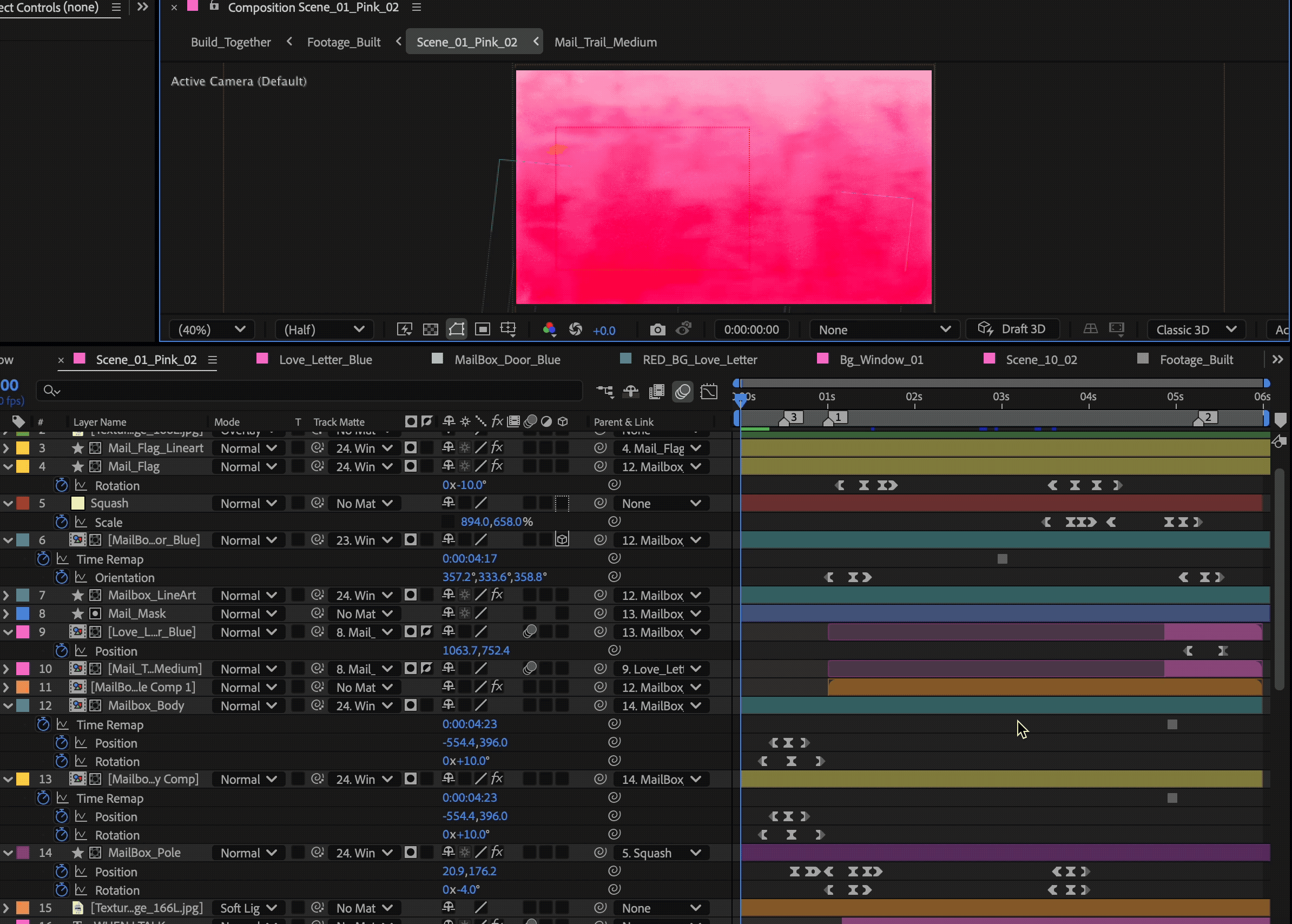Switch to the Love_Letter_Blue timeline tab
1292x924 pixels.
325,360
